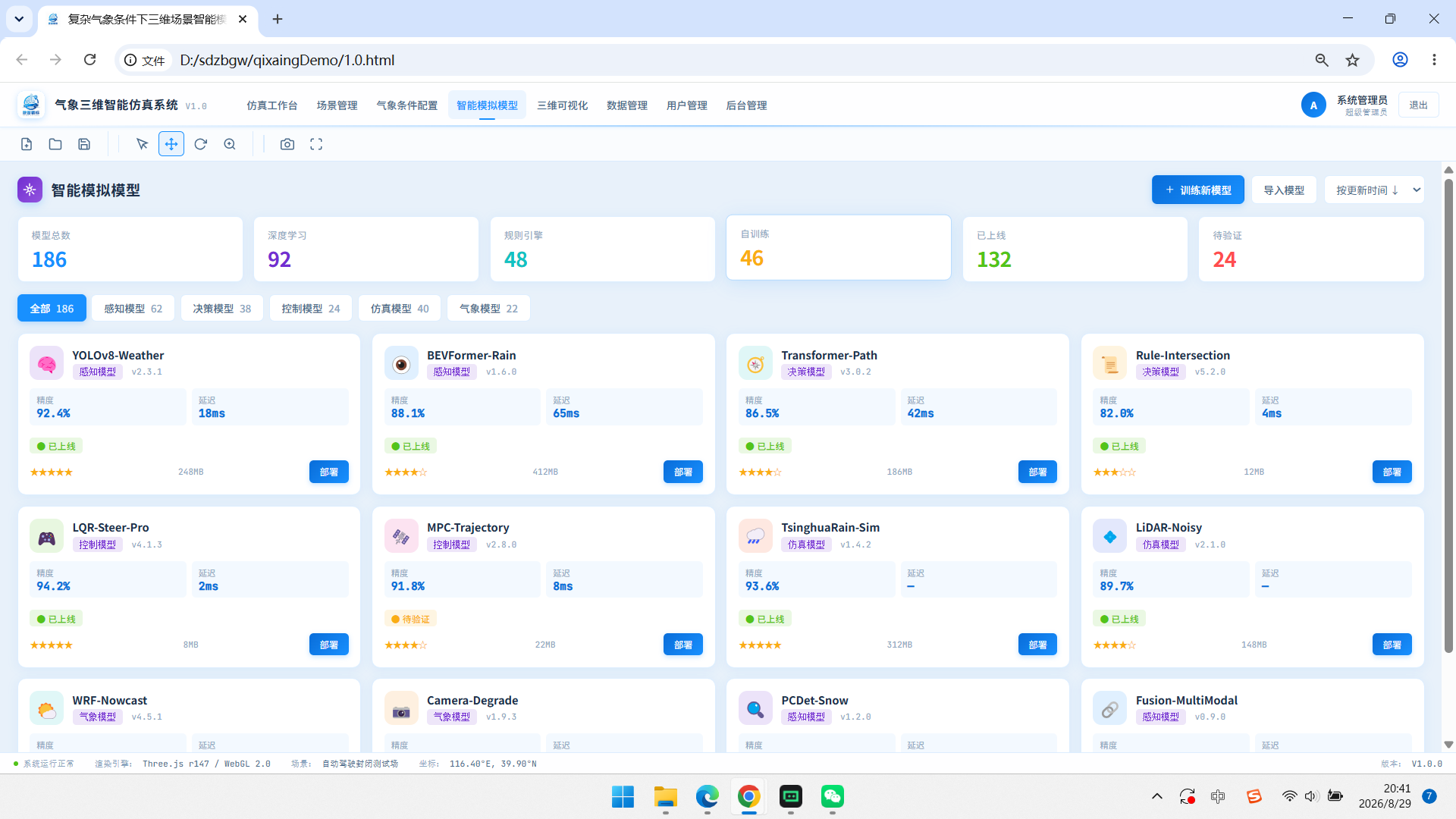Click the page vertical scrollbar
The image size is (1456, 819).
point(1448,415)
